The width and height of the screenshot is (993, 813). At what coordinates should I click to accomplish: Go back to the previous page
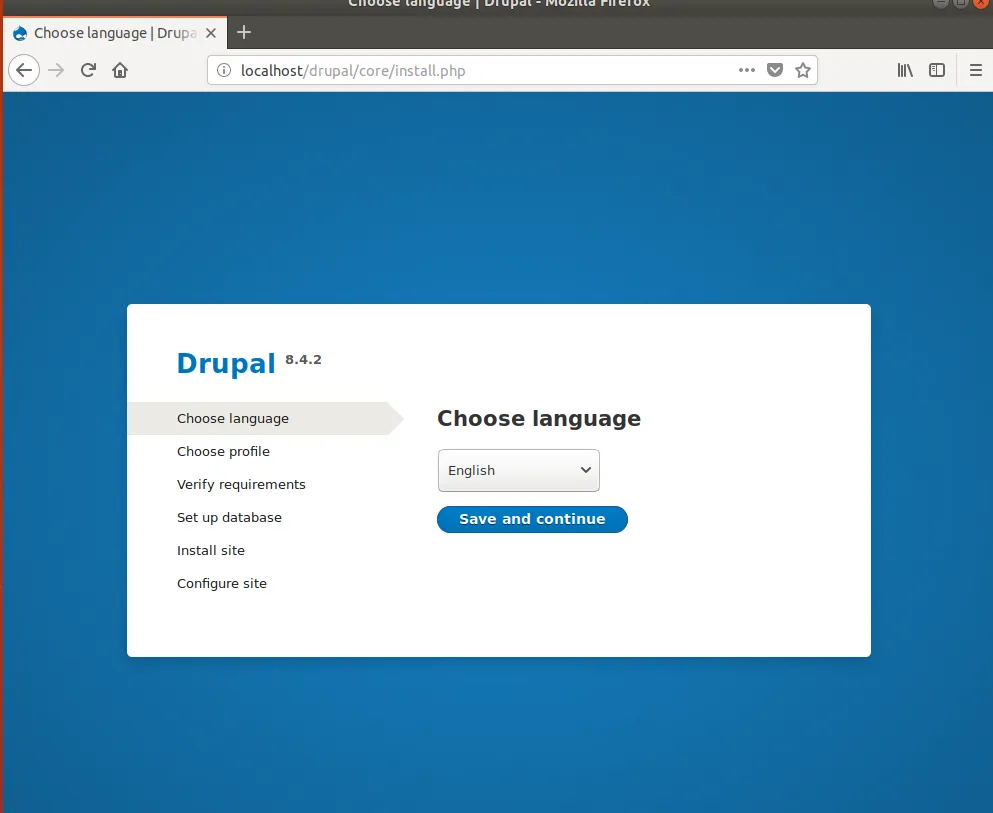click(24, 70)
